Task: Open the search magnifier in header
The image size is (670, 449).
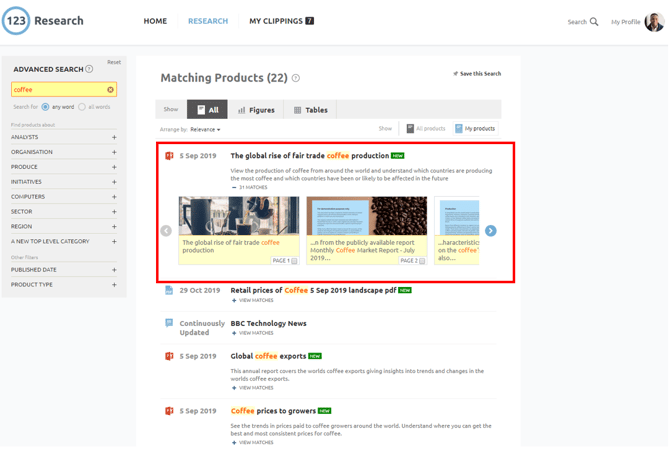Action: point(594,21)
